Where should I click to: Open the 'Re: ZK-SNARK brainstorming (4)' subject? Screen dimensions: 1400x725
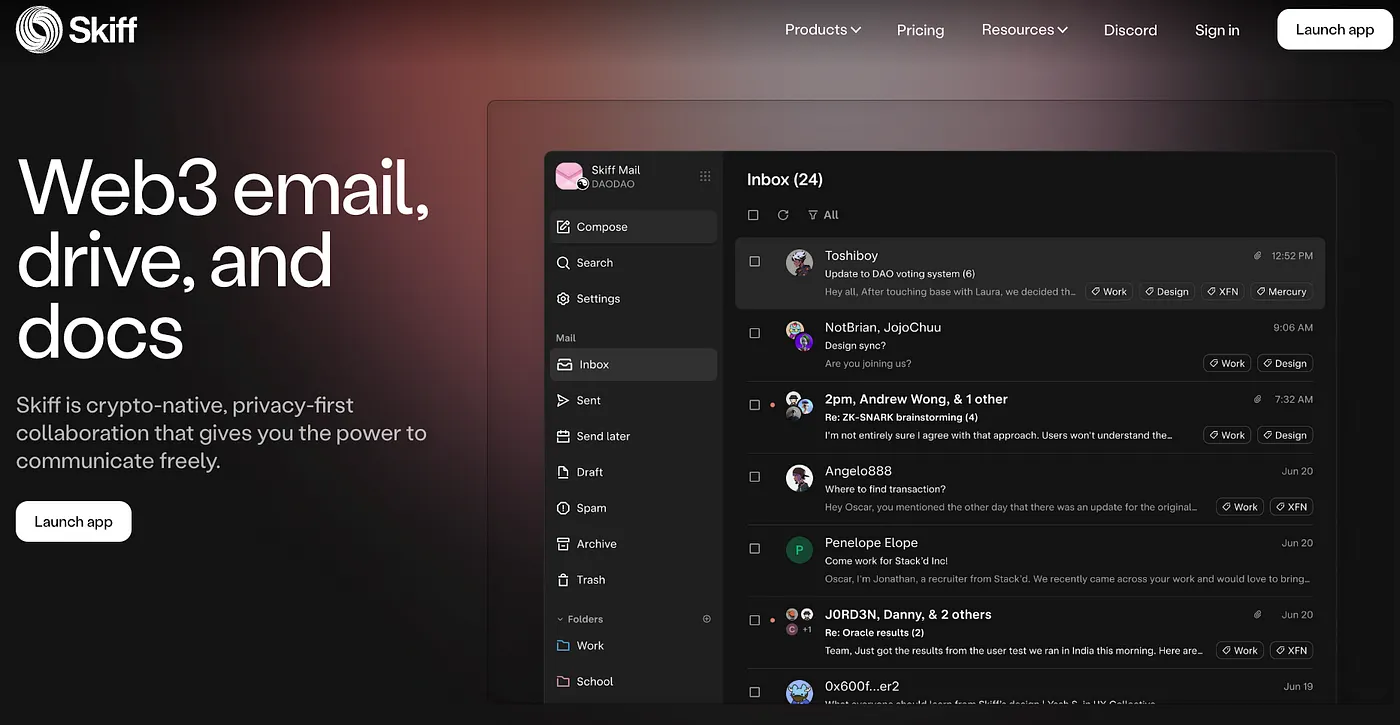901,417
